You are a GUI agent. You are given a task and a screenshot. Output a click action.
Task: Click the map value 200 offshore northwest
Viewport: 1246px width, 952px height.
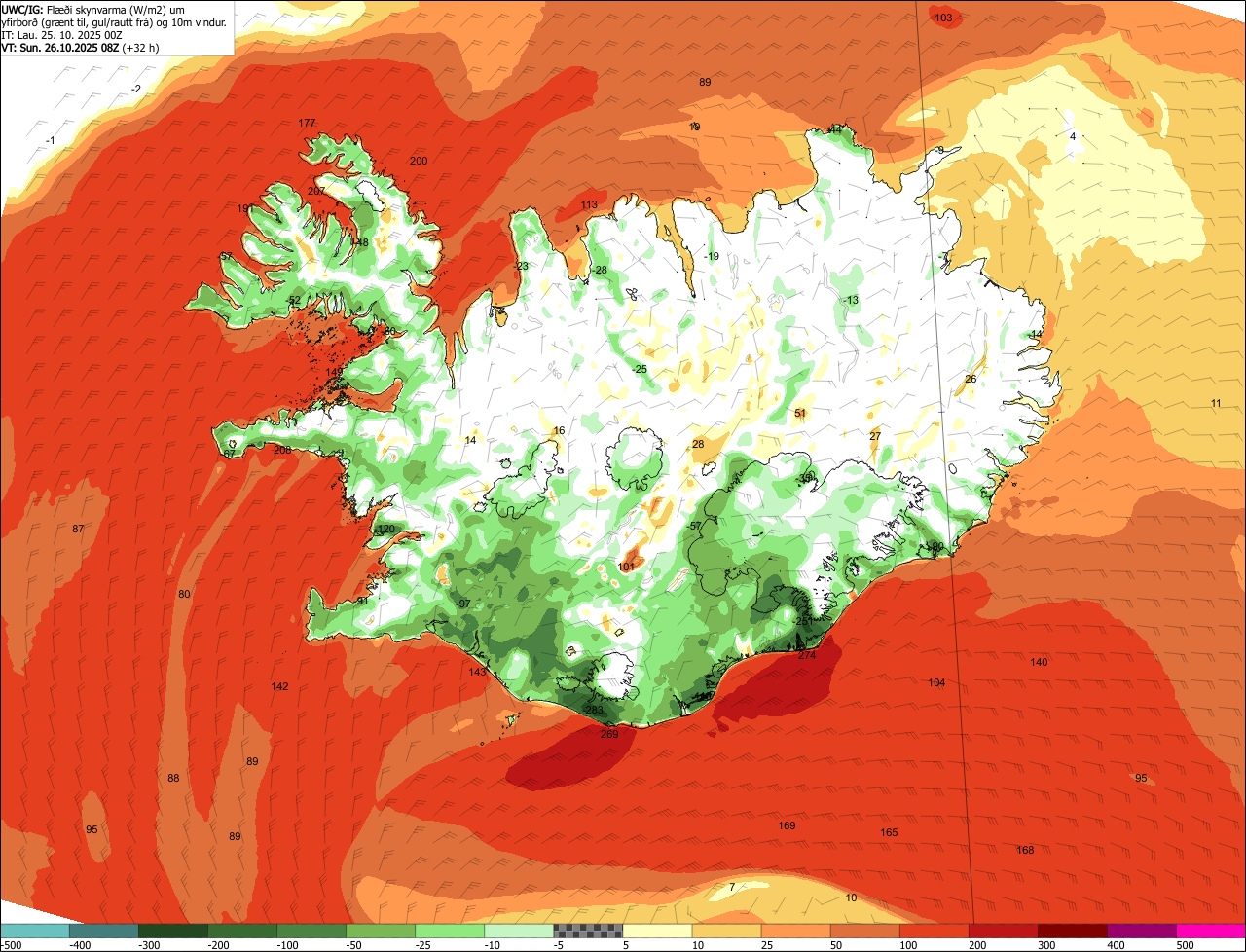[419, 161]
